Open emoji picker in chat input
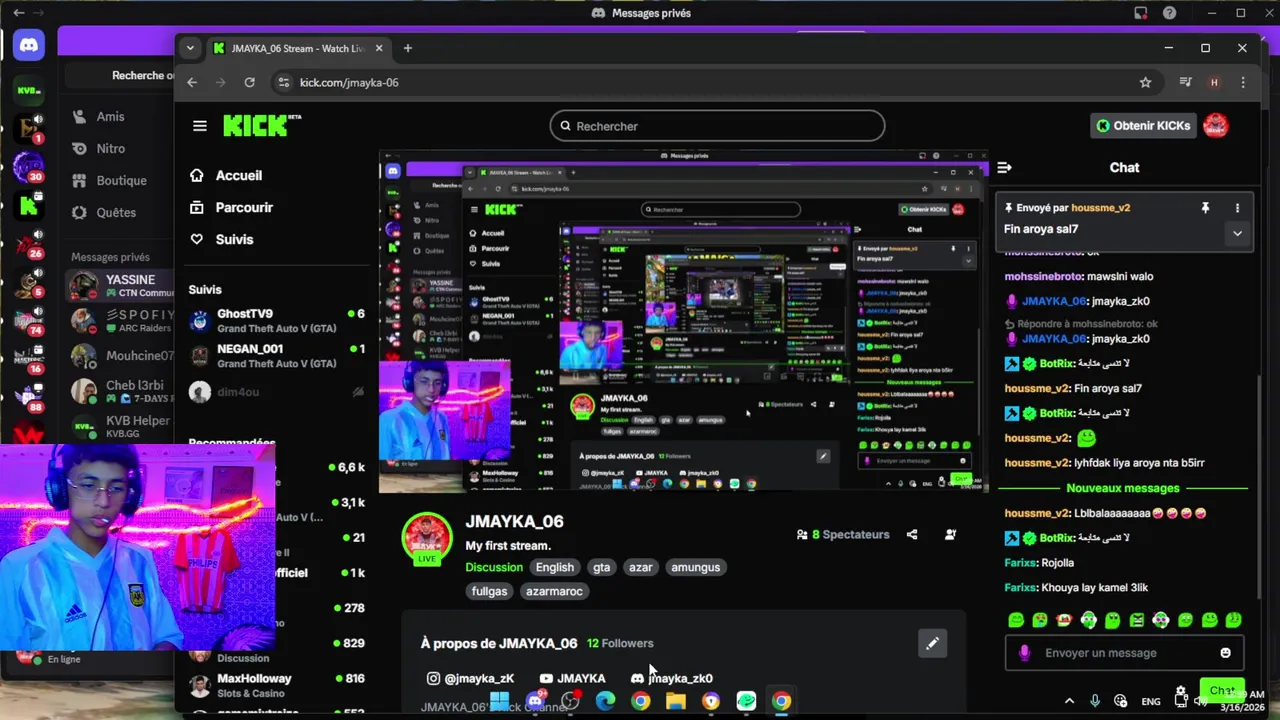The image size is (1280, 720). tap(1225, 653)
